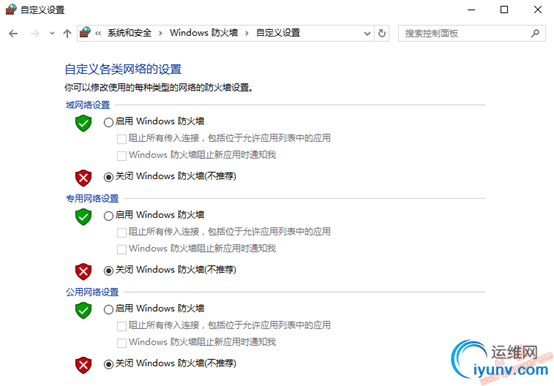Close the 自定义设置 window
The image size is (554, 386).
538,10
